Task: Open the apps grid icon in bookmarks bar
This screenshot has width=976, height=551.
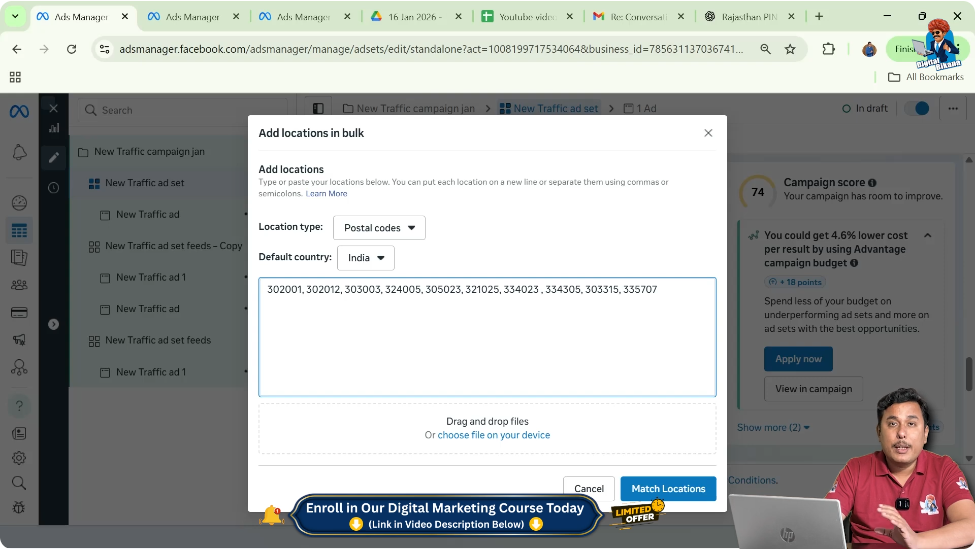Action: point(16,77)
